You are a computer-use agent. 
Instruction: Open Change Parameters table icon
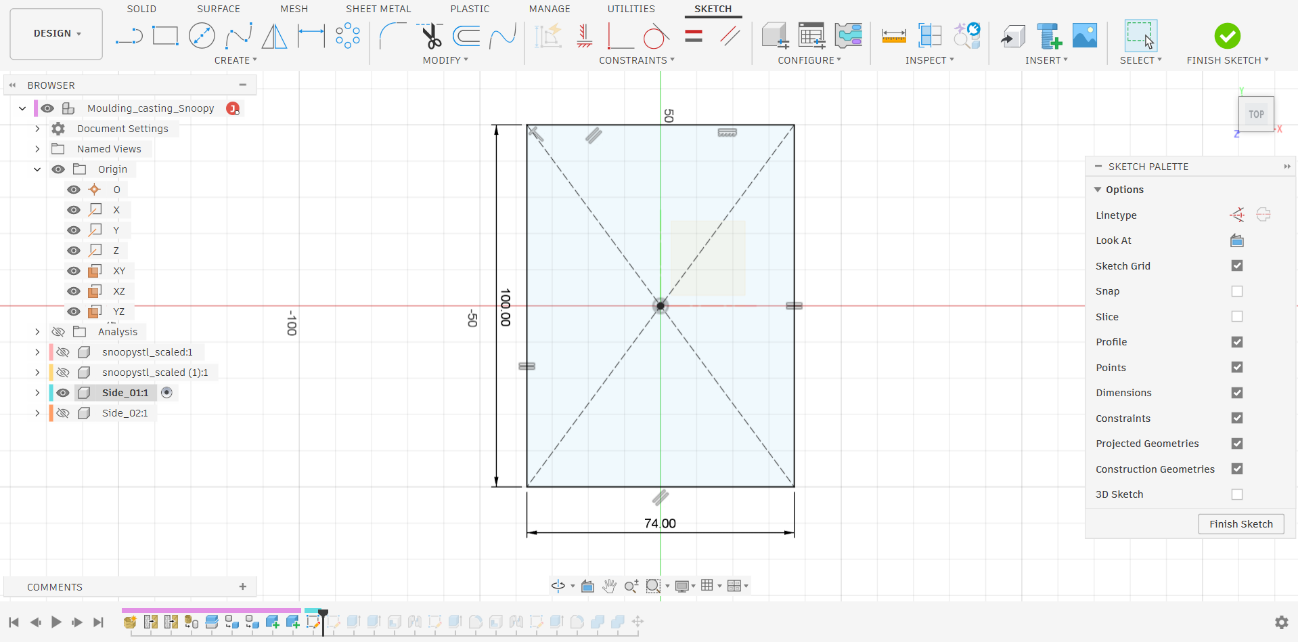[812, 37]
